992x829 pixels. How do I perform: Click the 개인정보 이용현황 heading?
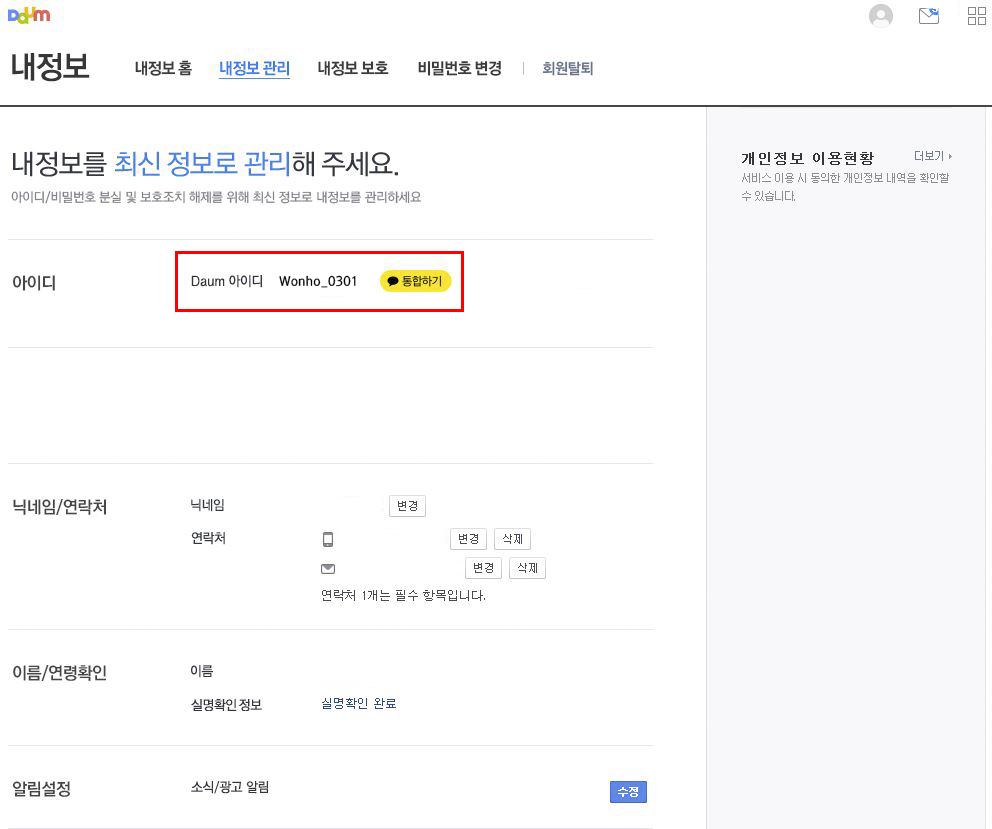tap(807, 158)
